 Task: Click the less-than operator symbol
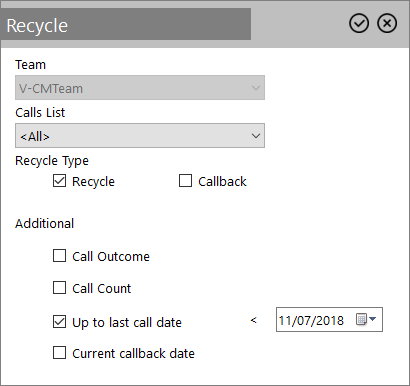tap(254, 320)
